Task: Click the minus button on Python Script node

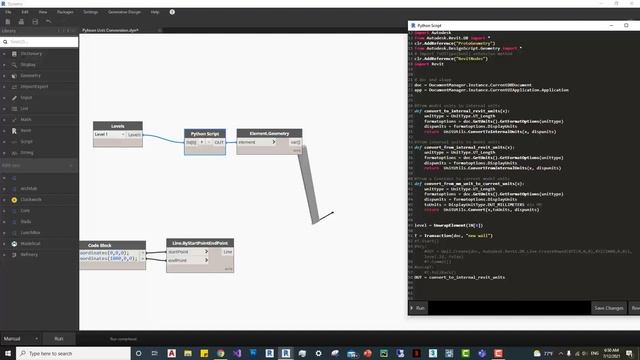Action: pos(209,142)
